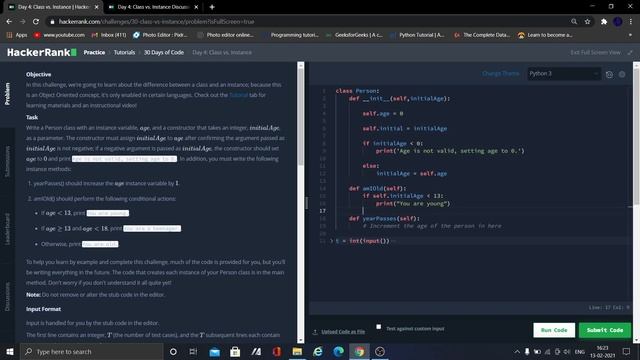Open File Explorer on taskbar

pos(297,351)
